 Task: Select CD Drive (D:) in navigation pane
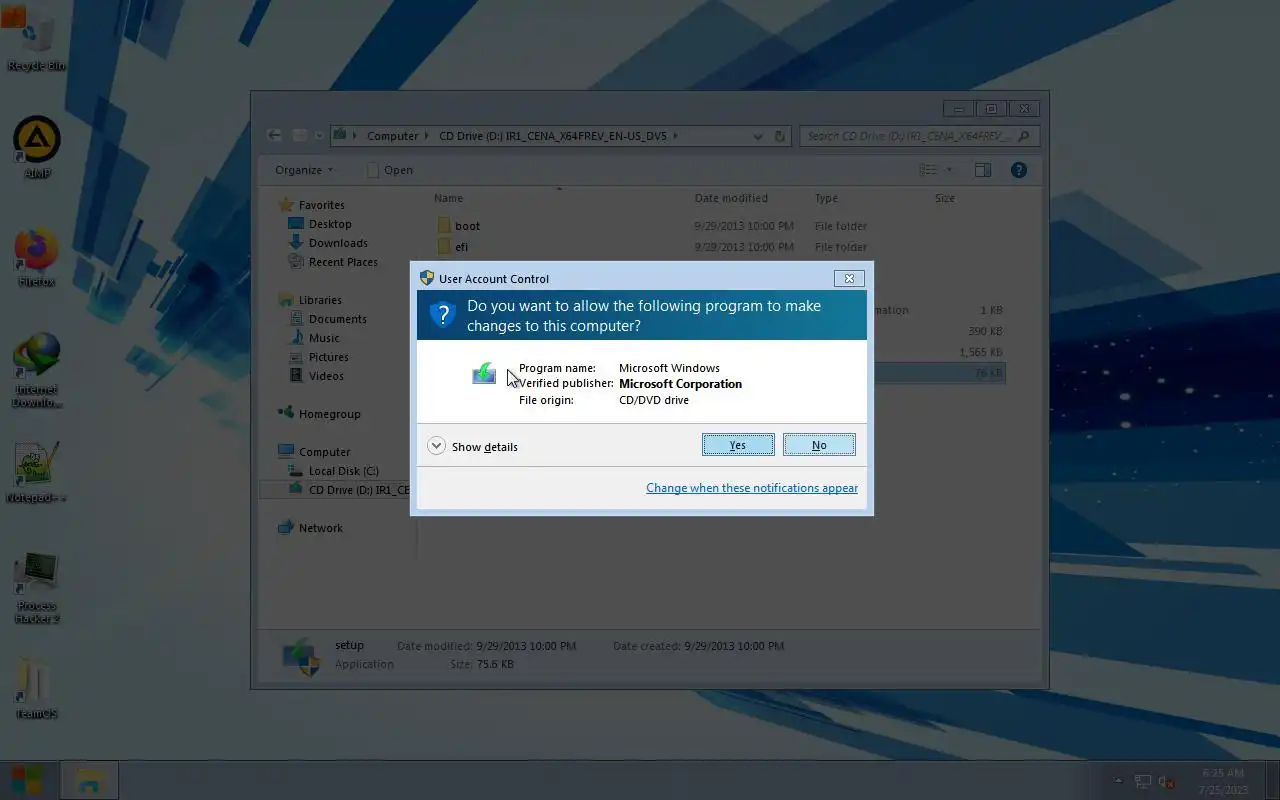pyautogui.click(x=348, y=490)
